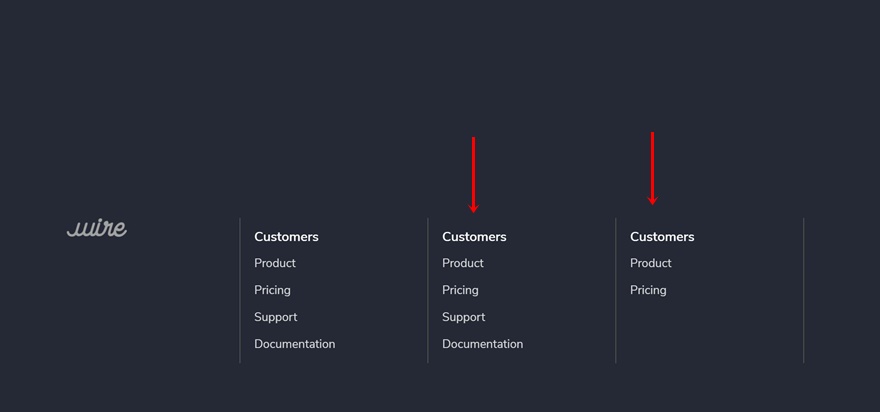
Task: Click the divider between second and third columns
Action: tap(616, 290)
